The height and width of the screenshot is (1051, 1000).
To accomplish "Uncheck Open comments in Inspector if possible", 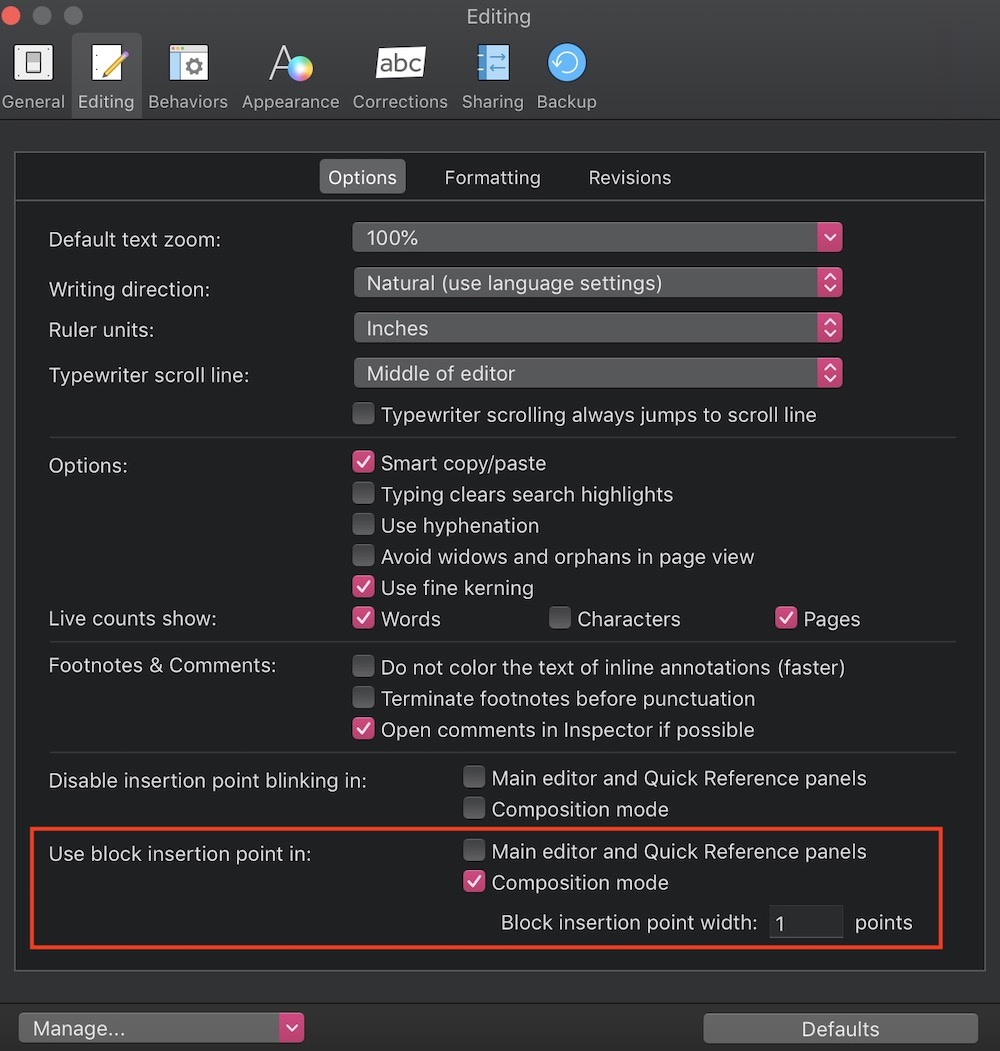I will [364, 728].
